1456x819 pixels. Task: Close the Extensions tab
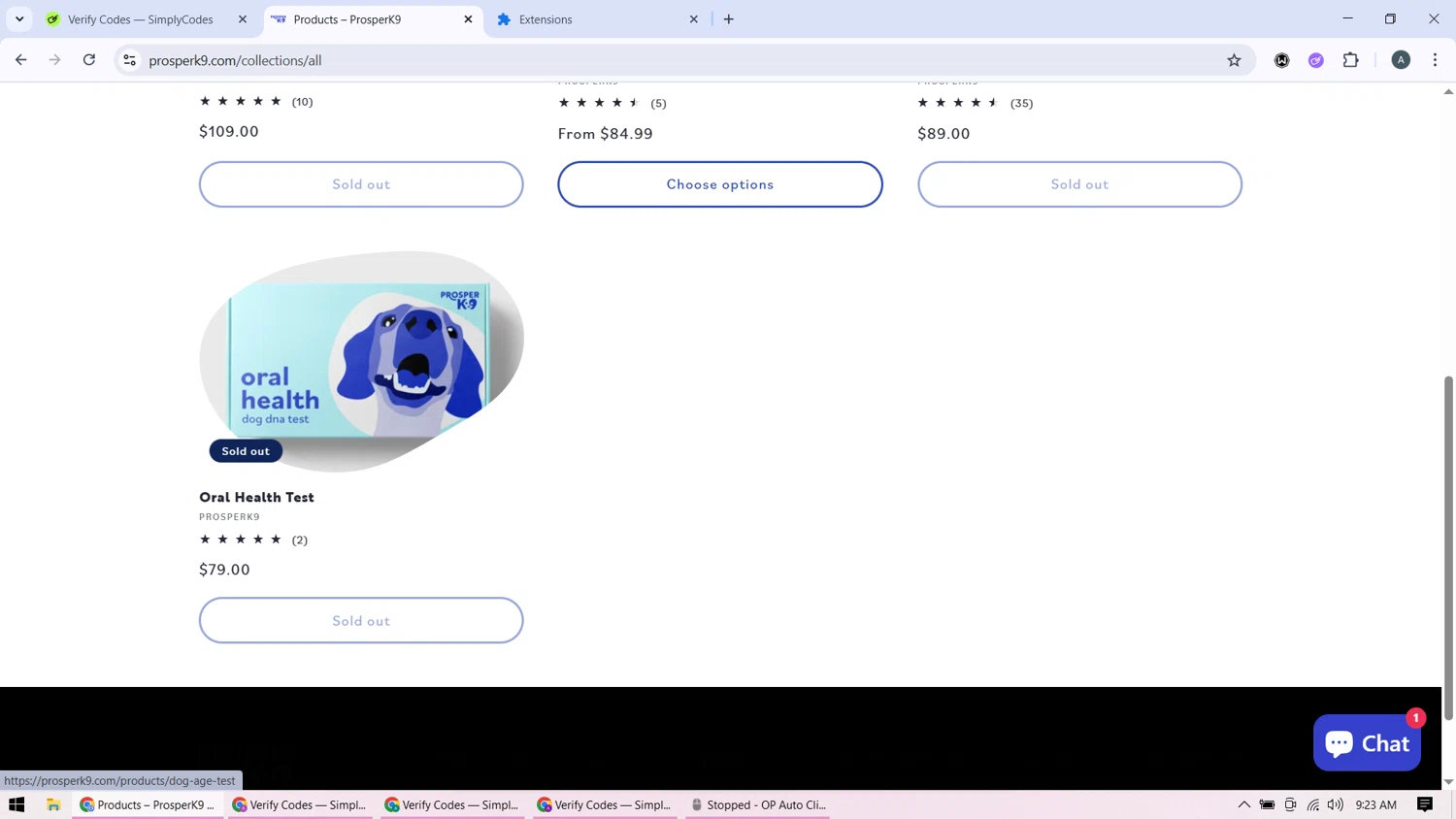tap(694, 19)
